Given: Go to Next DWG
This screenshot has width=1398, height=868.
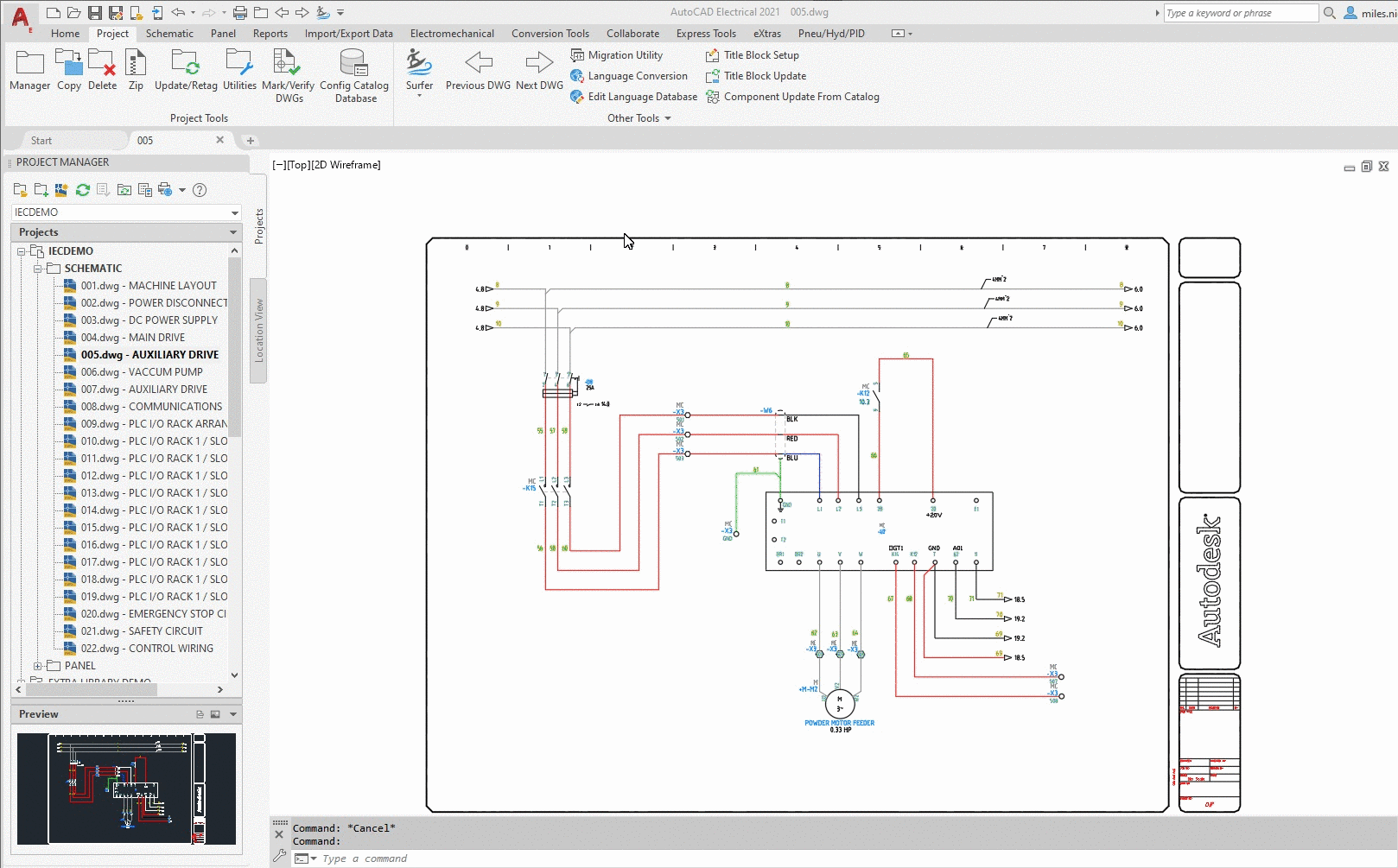Looking at the screenshot, I should [x=539, y=69].
